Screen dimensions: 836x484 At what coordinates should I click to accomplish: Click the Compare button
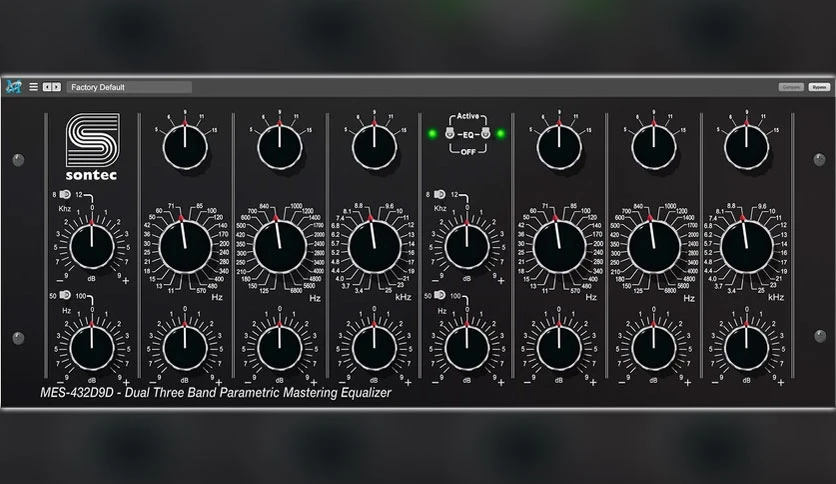[x=791, y=87]
